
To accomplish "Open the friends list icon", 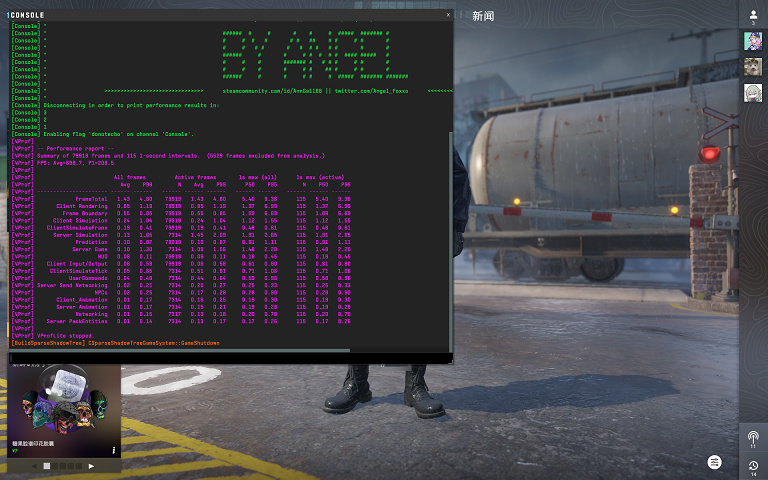I will point(753,16).
